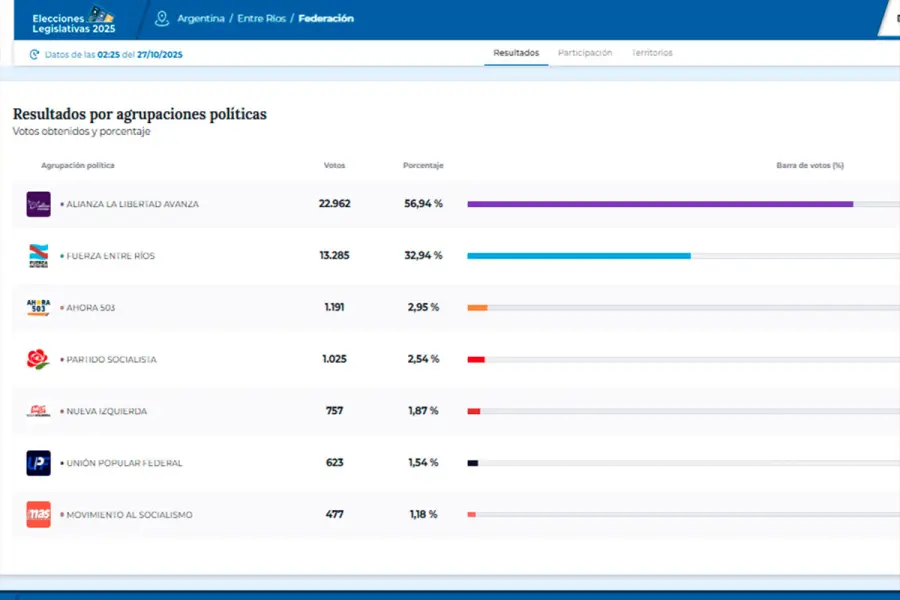Click the Ahora 503 party logo
Viewport: 900px width, 600px height.
click(38, 307)
